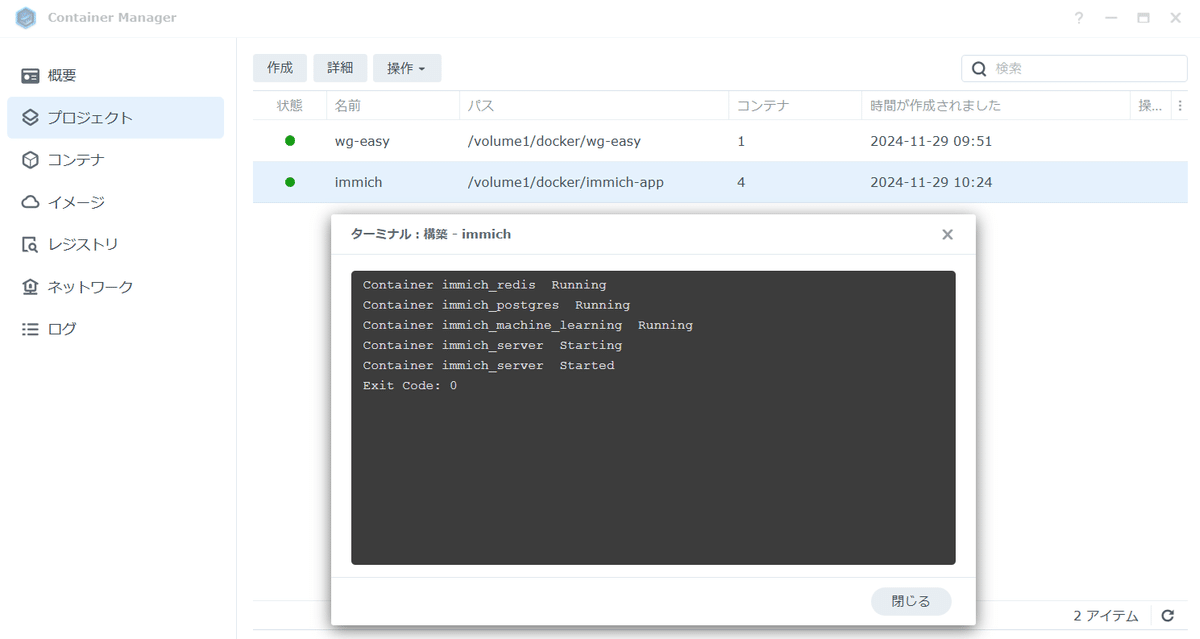Click immich green status dot
Image resolution: width=1200 pixels, height=639 pixels.
(x=290, y=182)
